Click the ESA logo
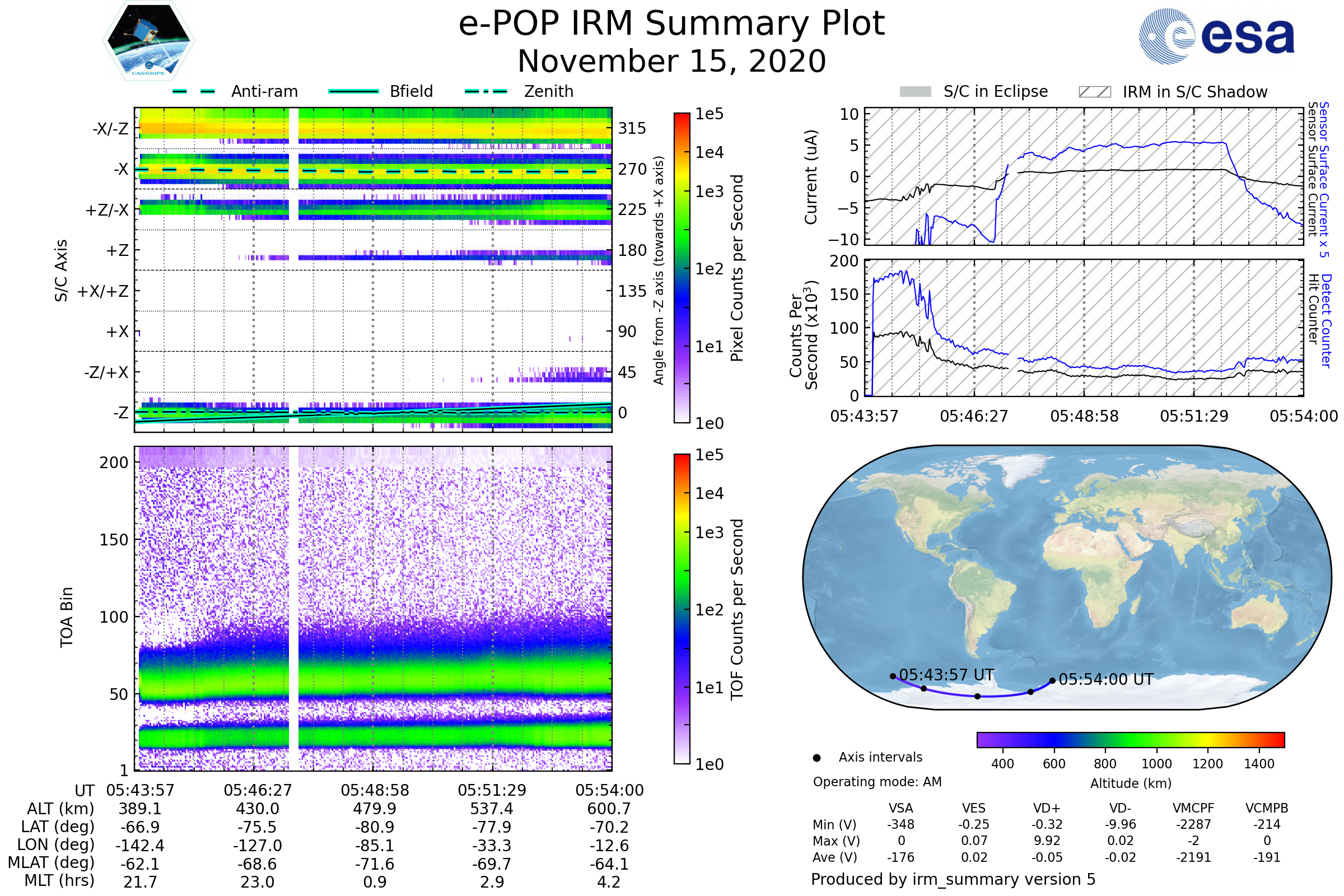1344x896 pixels. click(x=1216, y=36)
